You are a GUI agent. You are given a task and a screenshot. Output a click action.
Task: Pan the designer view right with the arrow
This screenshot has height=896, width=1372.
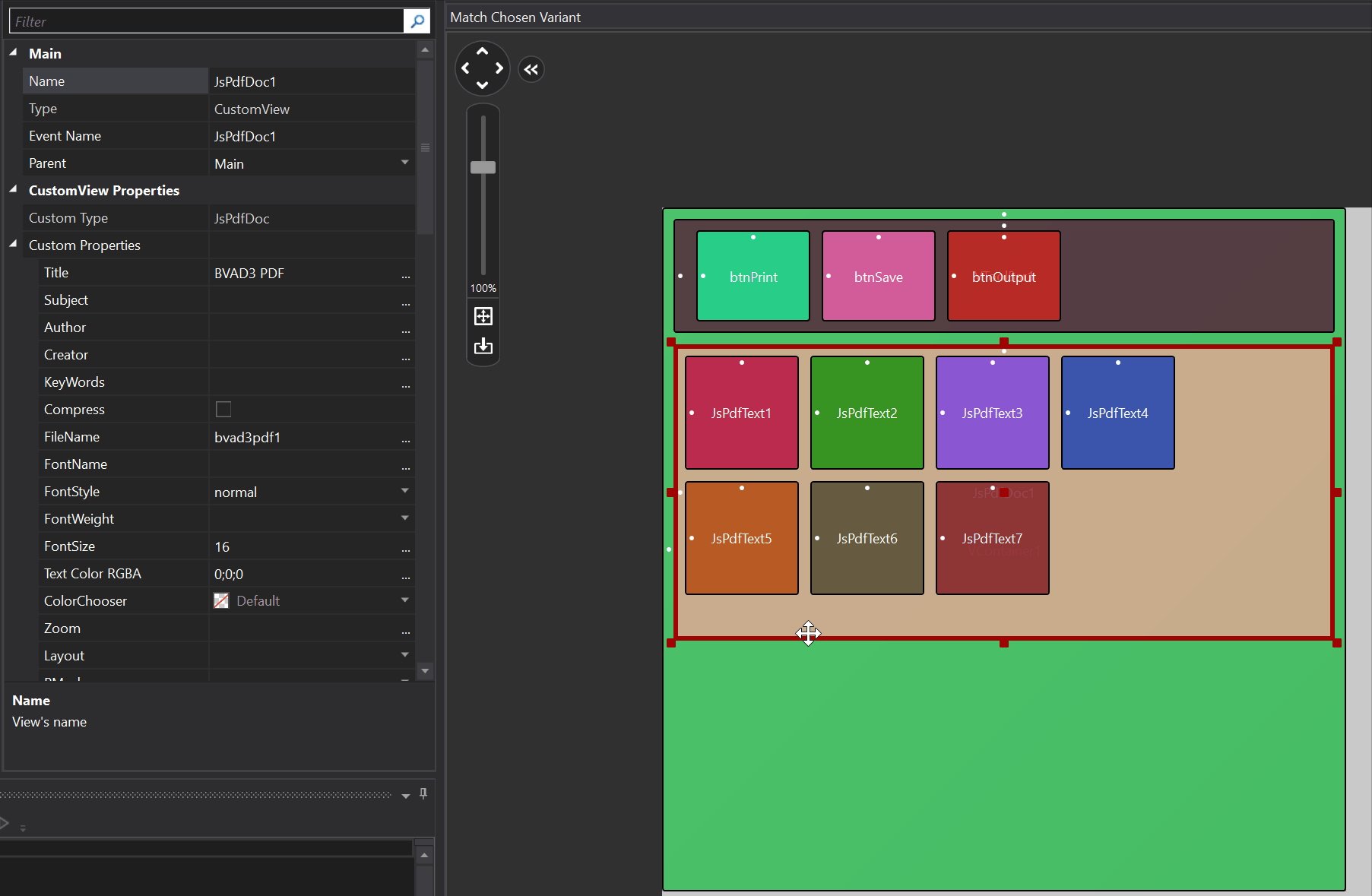tap(499, 68)
